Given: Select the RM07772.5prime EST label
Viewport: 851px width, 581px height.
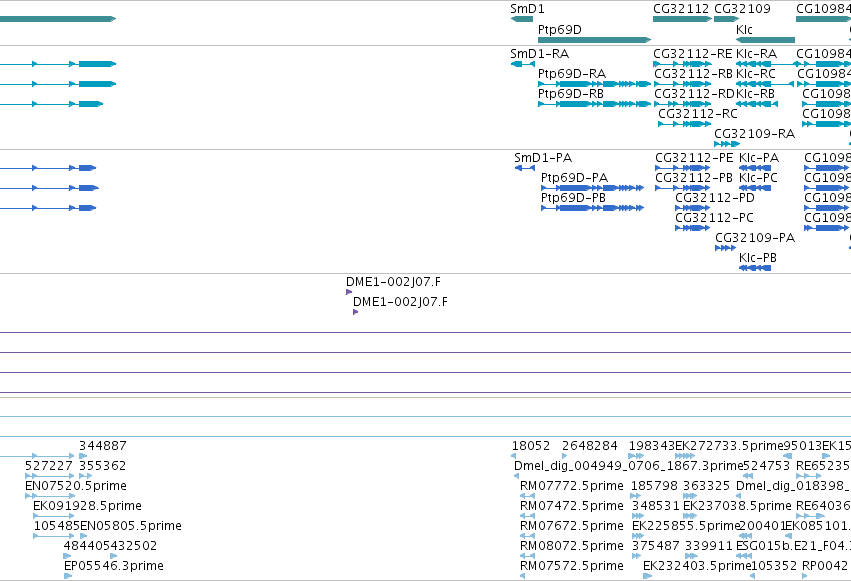Looking at the screenshot, I should (x=572, y=486).
